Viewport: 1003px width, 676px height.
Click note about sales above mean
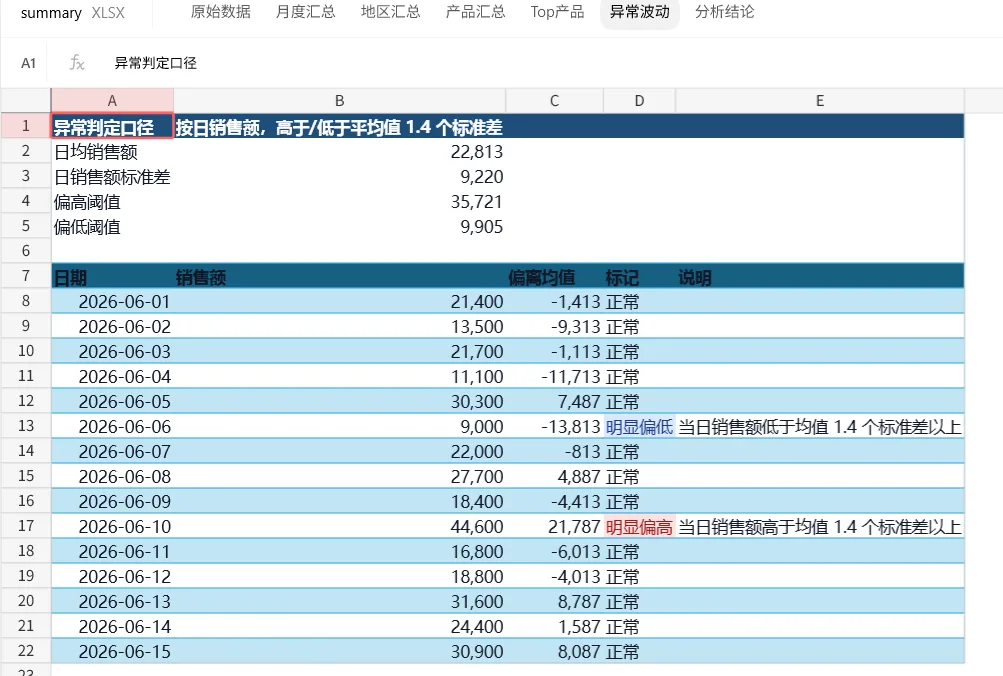pyautogui.click(x=820, y=526)
